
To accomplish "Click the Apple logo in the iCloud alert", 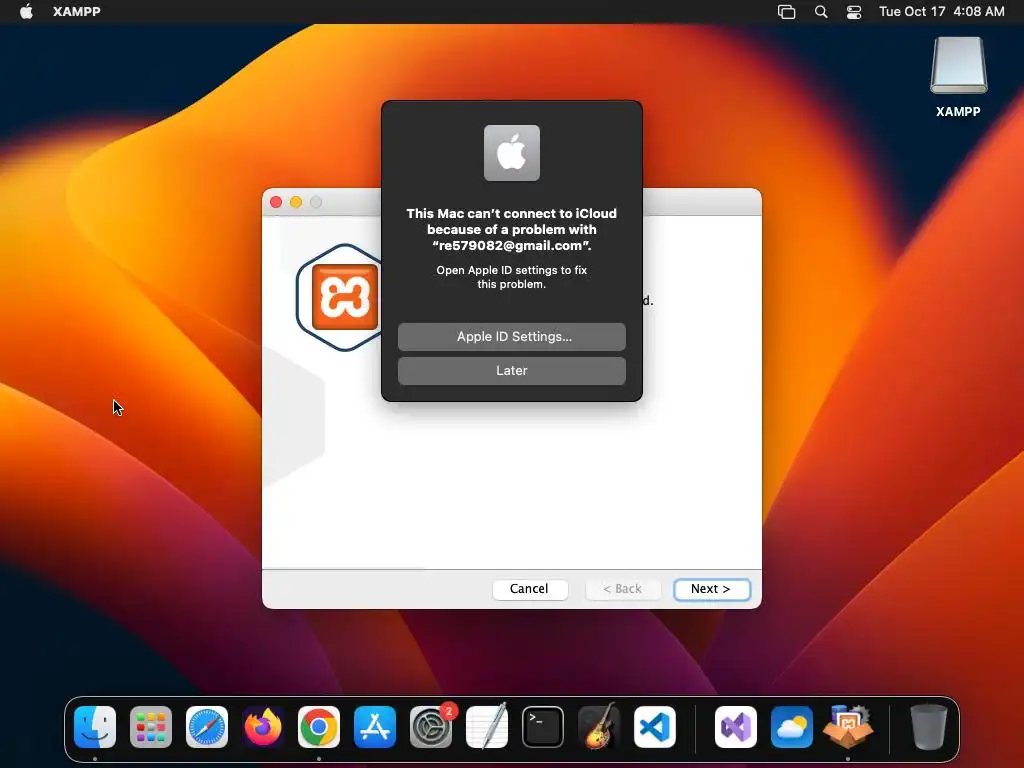I will click(511, 153).
